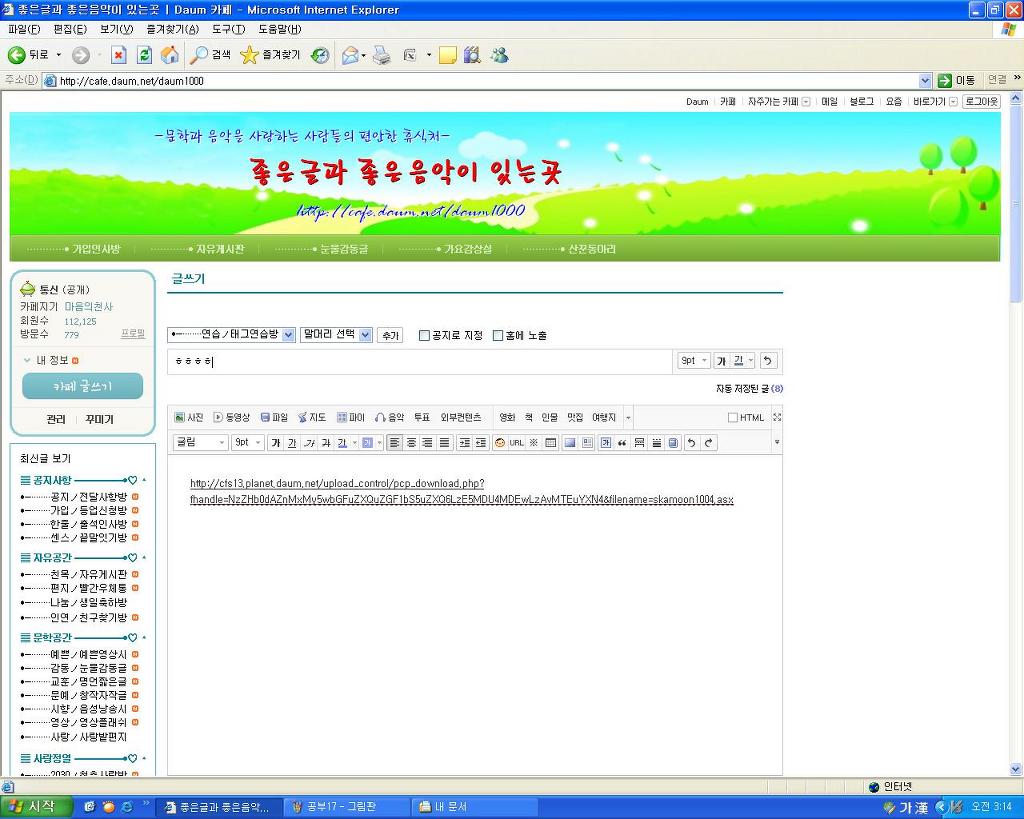Open 관리 link in sidebar
1024x819 pixels.
(56, 419)
